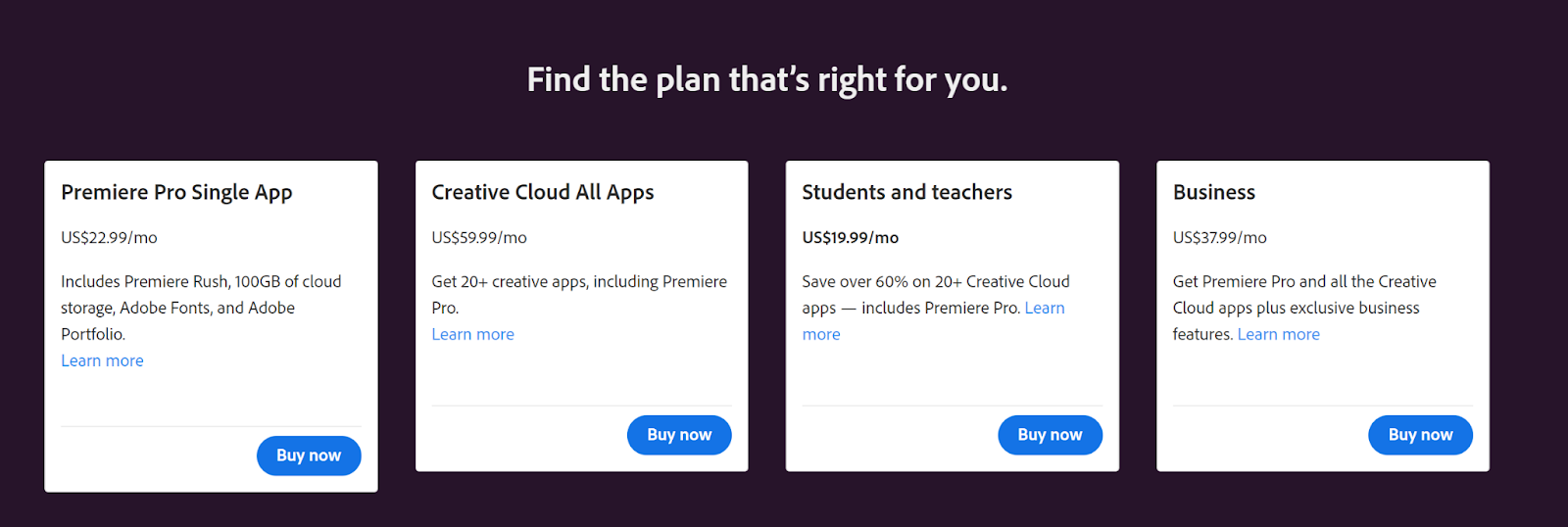Click the US$37.99/mo business price

tap(1219, 237)
